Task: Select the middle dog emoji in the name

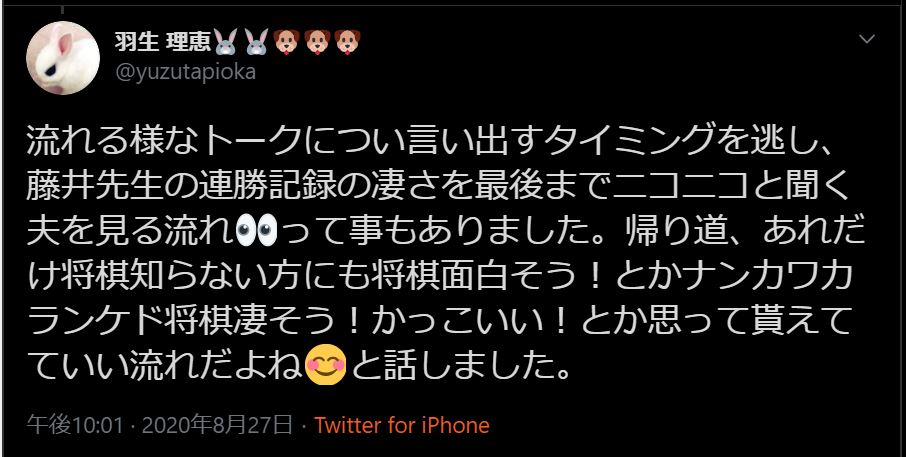Action: [x=317, y=42]
